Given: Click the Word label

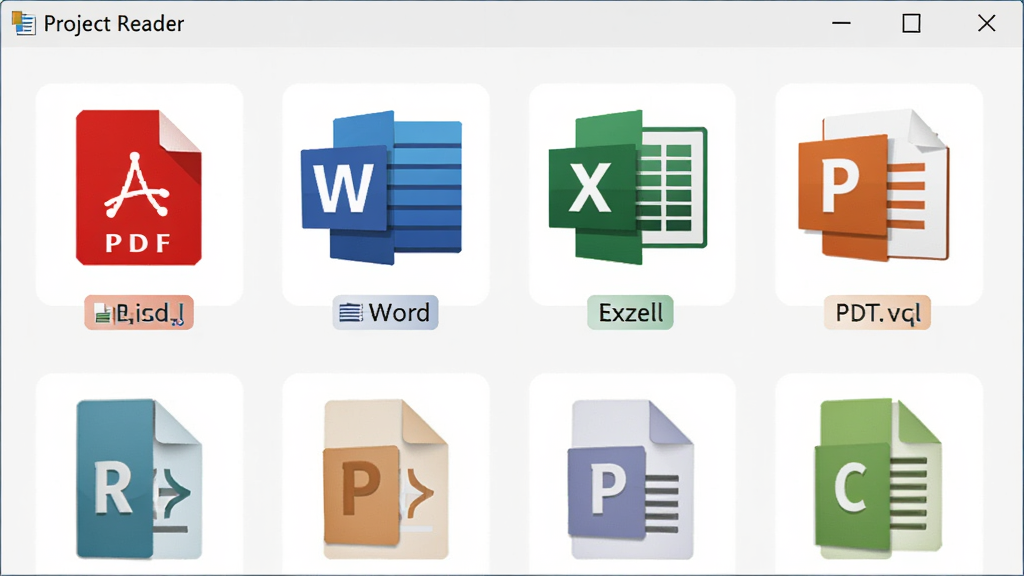Looking at the screenshot, I should click(x=385, y=313).
